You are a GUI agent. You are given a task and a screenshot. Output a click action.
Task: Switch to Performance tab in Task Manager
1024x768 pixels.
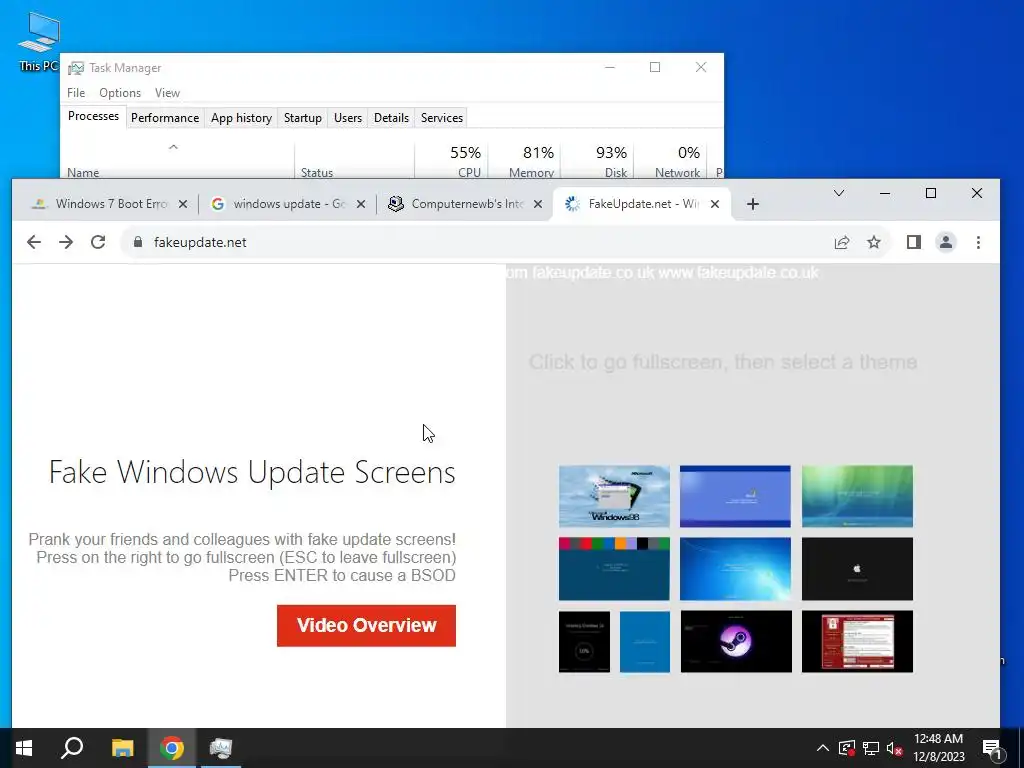click(165, 118)
